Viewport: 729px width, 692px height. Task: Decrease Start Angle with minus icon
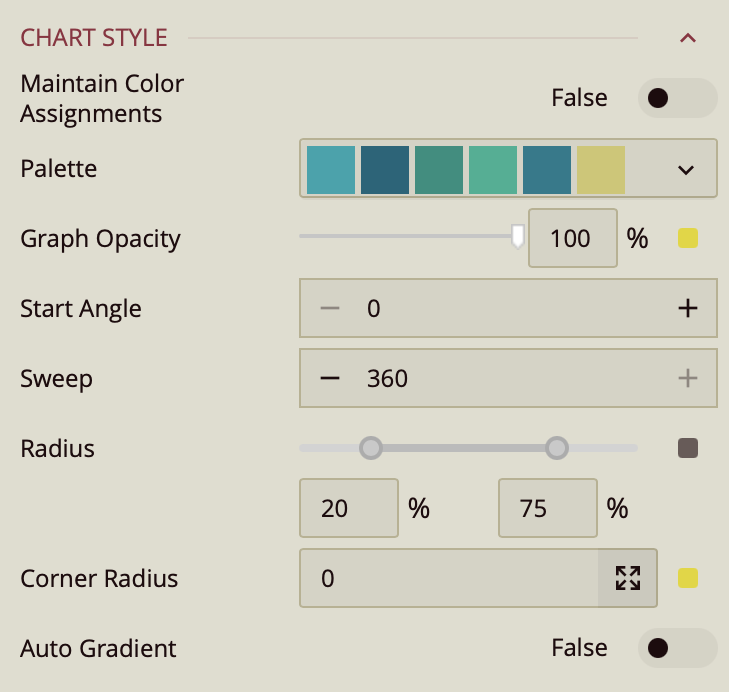330,308
